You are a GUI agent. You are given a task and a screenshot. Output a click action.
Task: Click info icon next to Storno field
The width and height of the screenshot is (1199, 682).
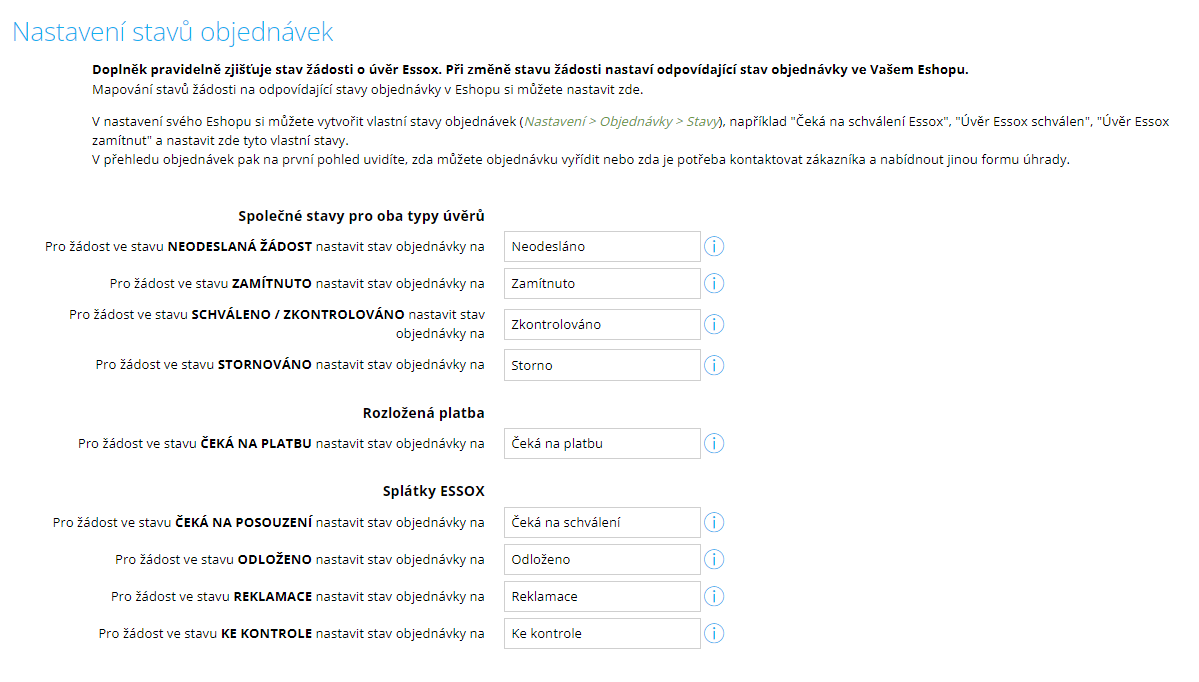pyautogui.click(x=714, y=365)
